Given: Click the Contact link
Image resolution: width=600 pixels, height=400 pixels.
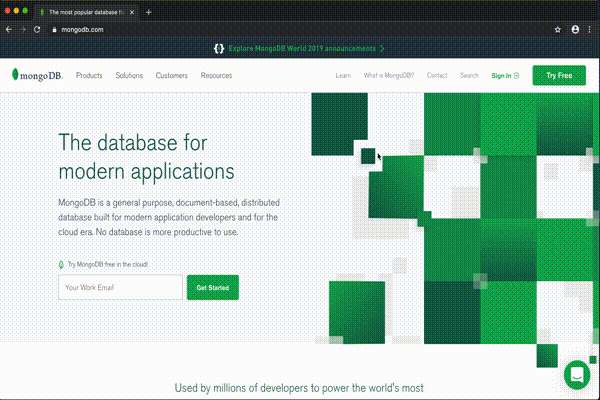Looking at the screenshot, I should tap(437, 75).
